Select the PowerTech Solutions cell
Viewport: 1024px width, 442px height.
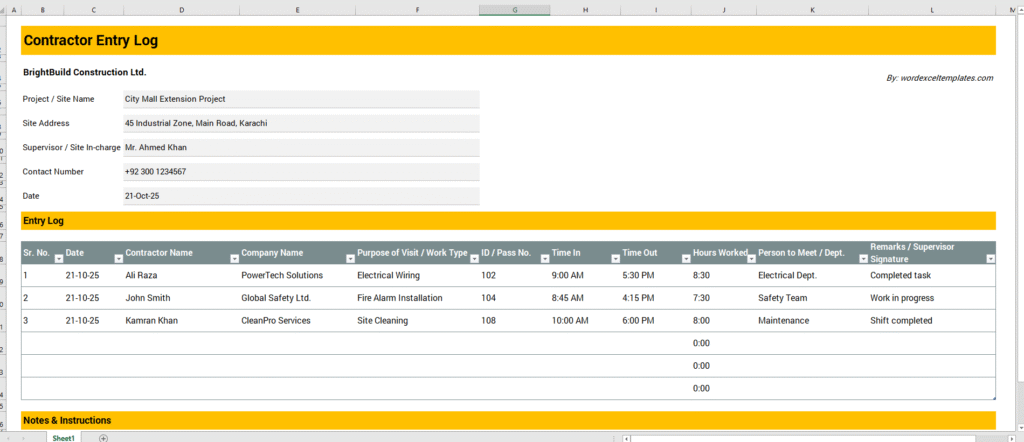295,275
